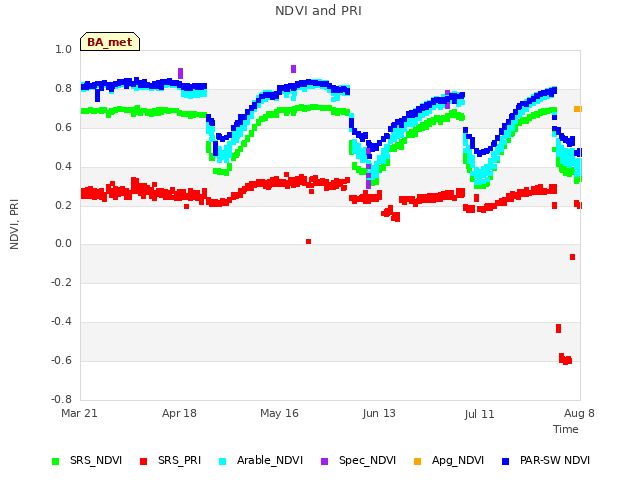The width and height of the screenshot is (640, 480).
Task: Click the 0.4 y-axis tick value
Action: coord(63,166)
